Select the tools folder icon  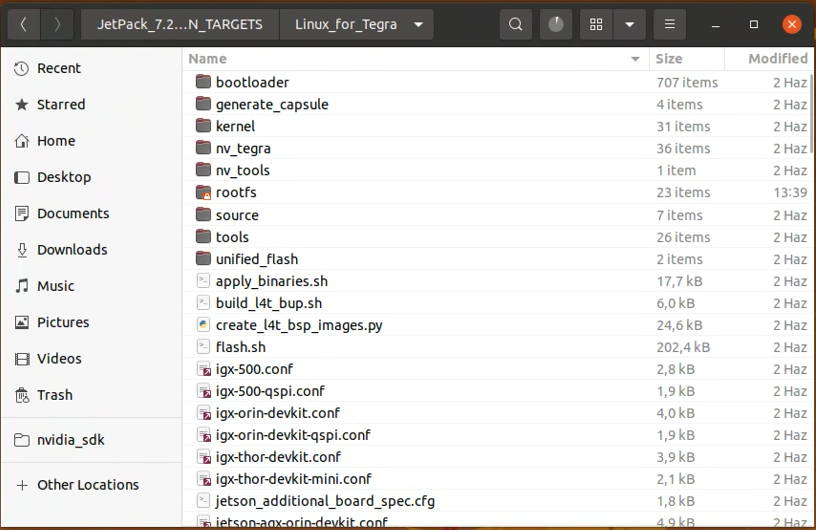coord(203,236)
